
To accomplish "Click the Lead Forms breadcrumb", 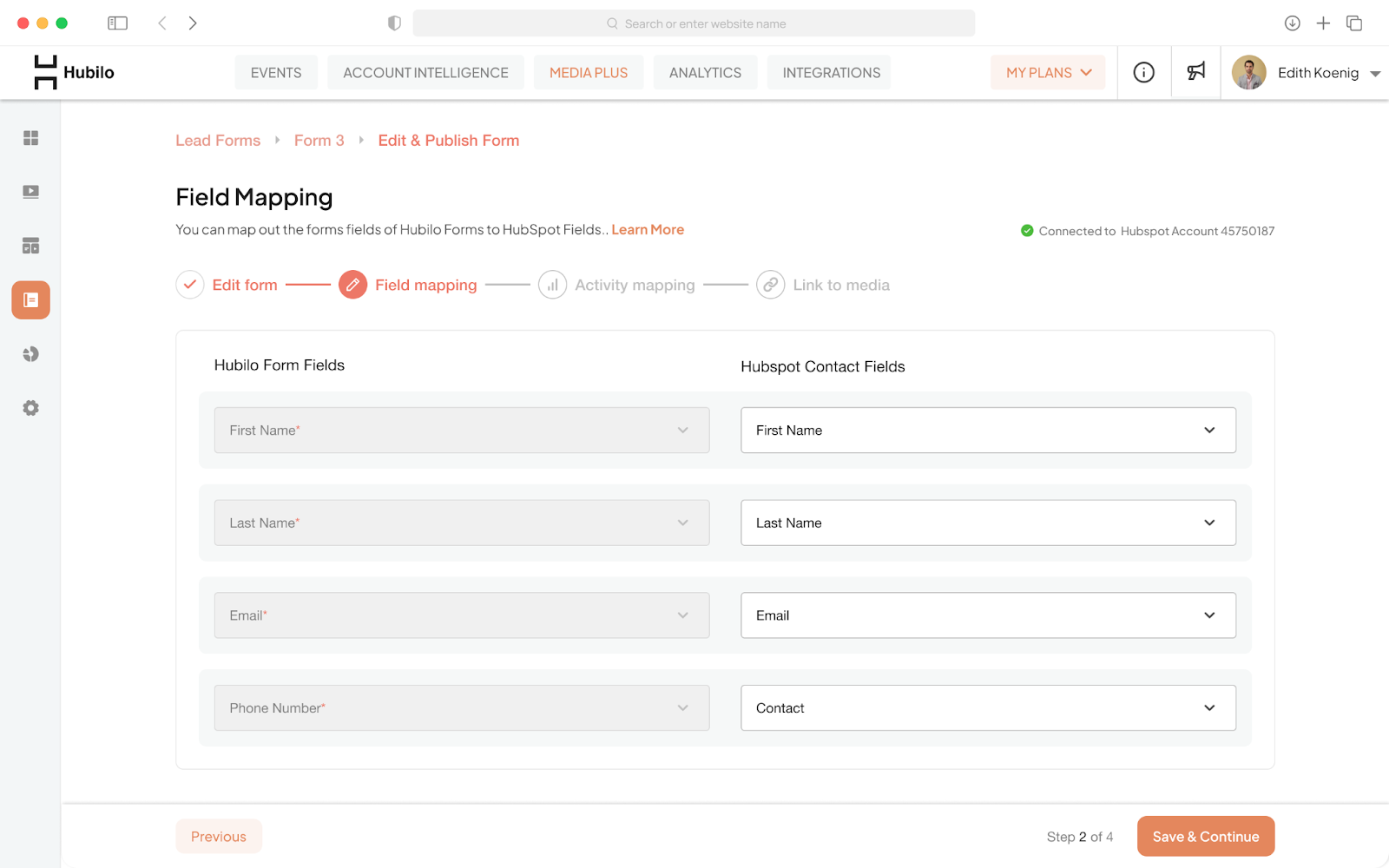I will (218, 141).
